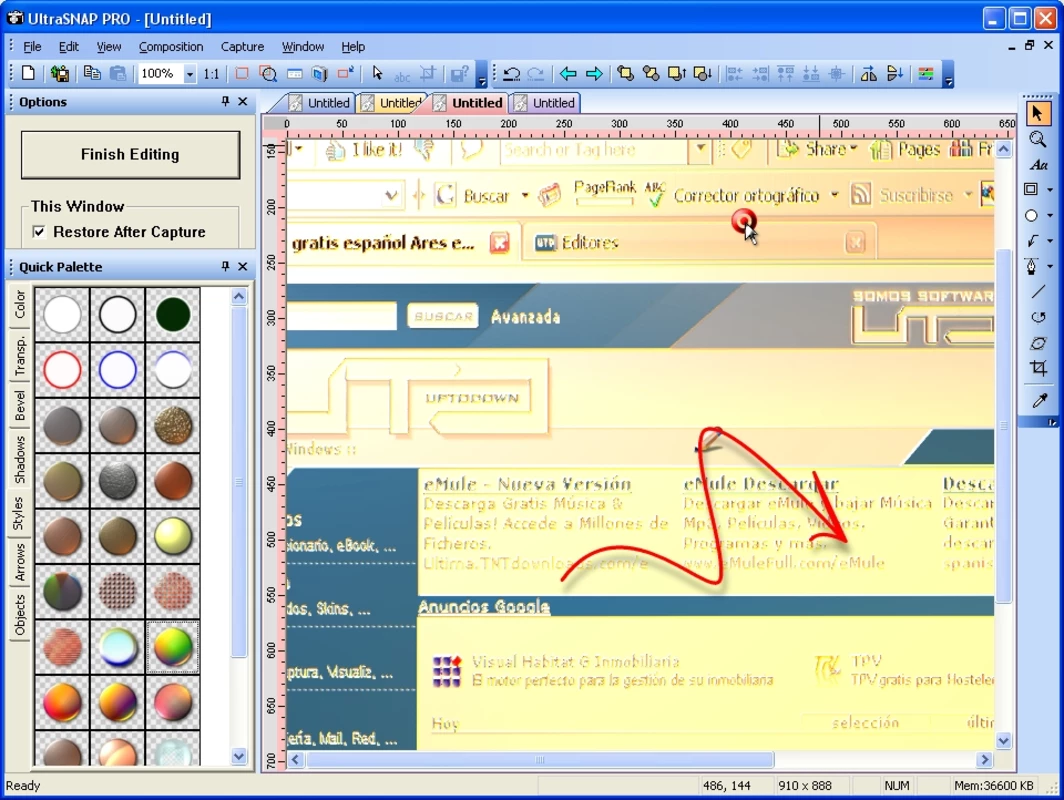Image resolution: width=1064 pixels, height=800 pixels.
Task: Pick the rainbow sphere style
Action: 172,647
